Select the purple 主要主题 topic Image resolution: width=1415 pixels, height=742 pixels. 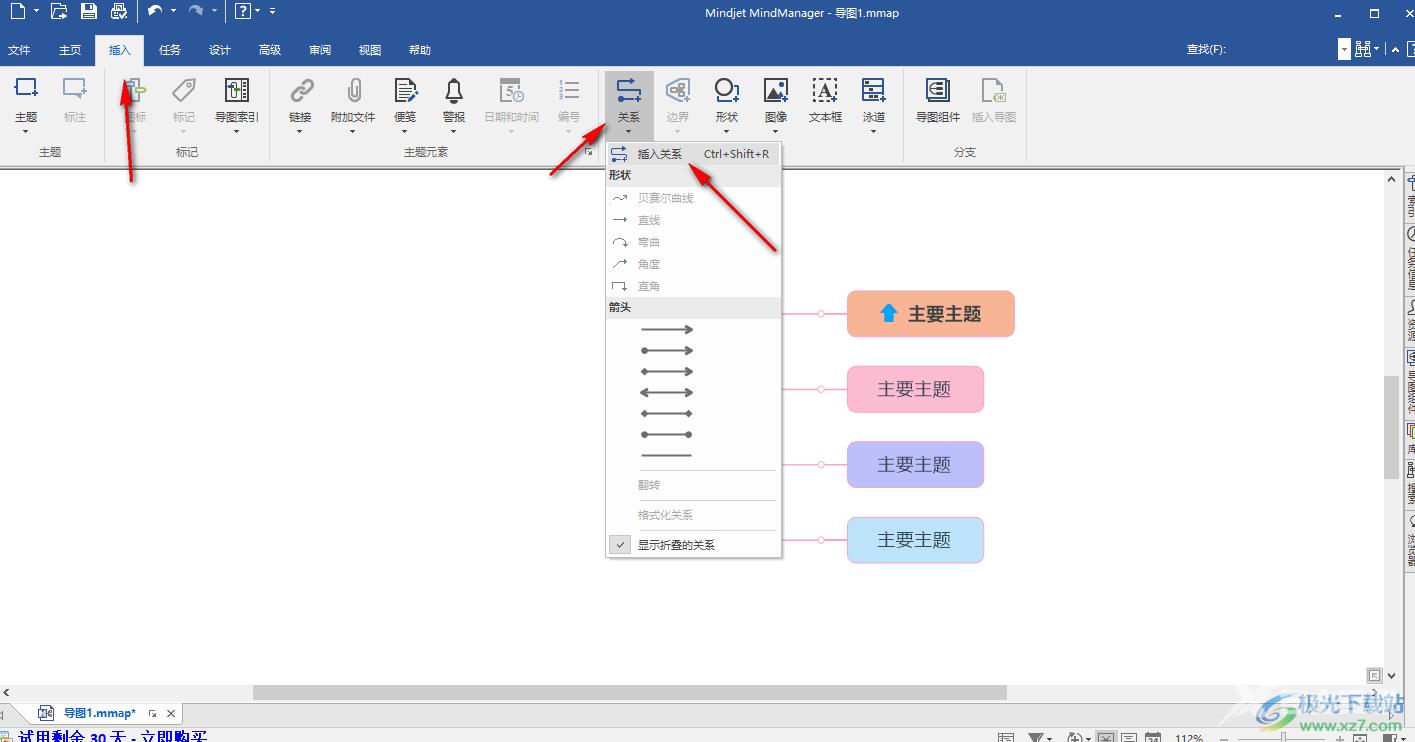pos(915,464)
